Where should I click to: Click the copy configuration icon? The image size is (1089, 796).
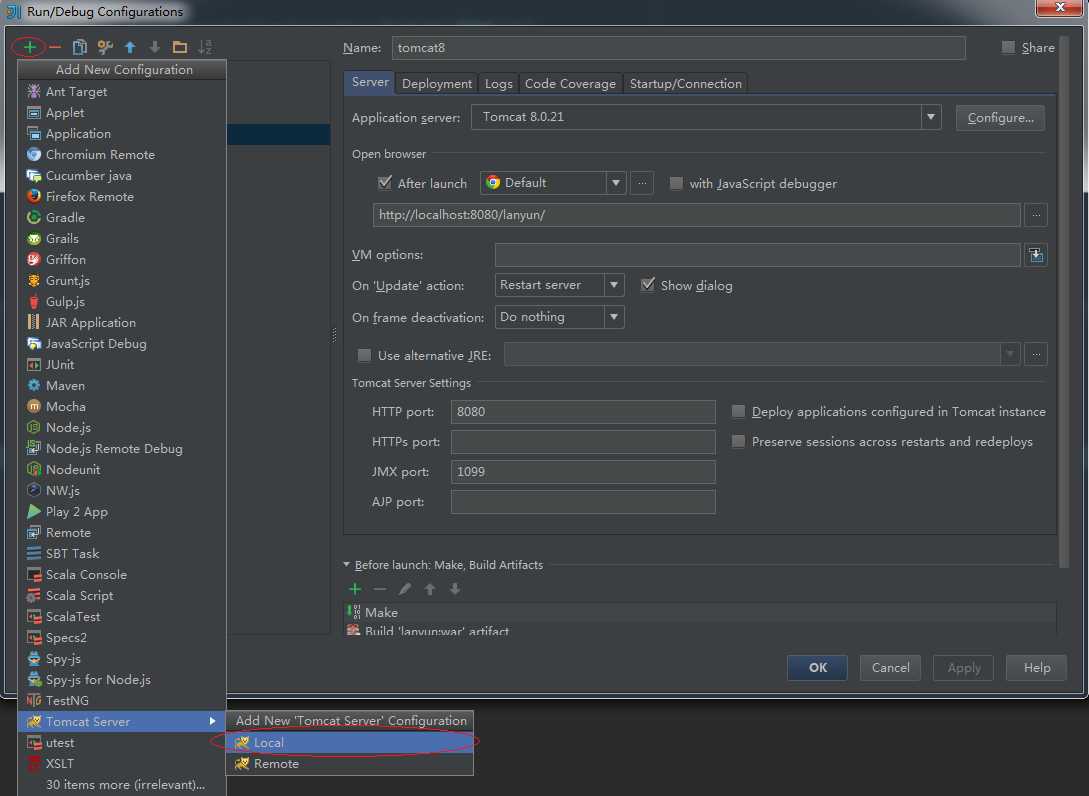pyautogui.click(x=80, y=47)
